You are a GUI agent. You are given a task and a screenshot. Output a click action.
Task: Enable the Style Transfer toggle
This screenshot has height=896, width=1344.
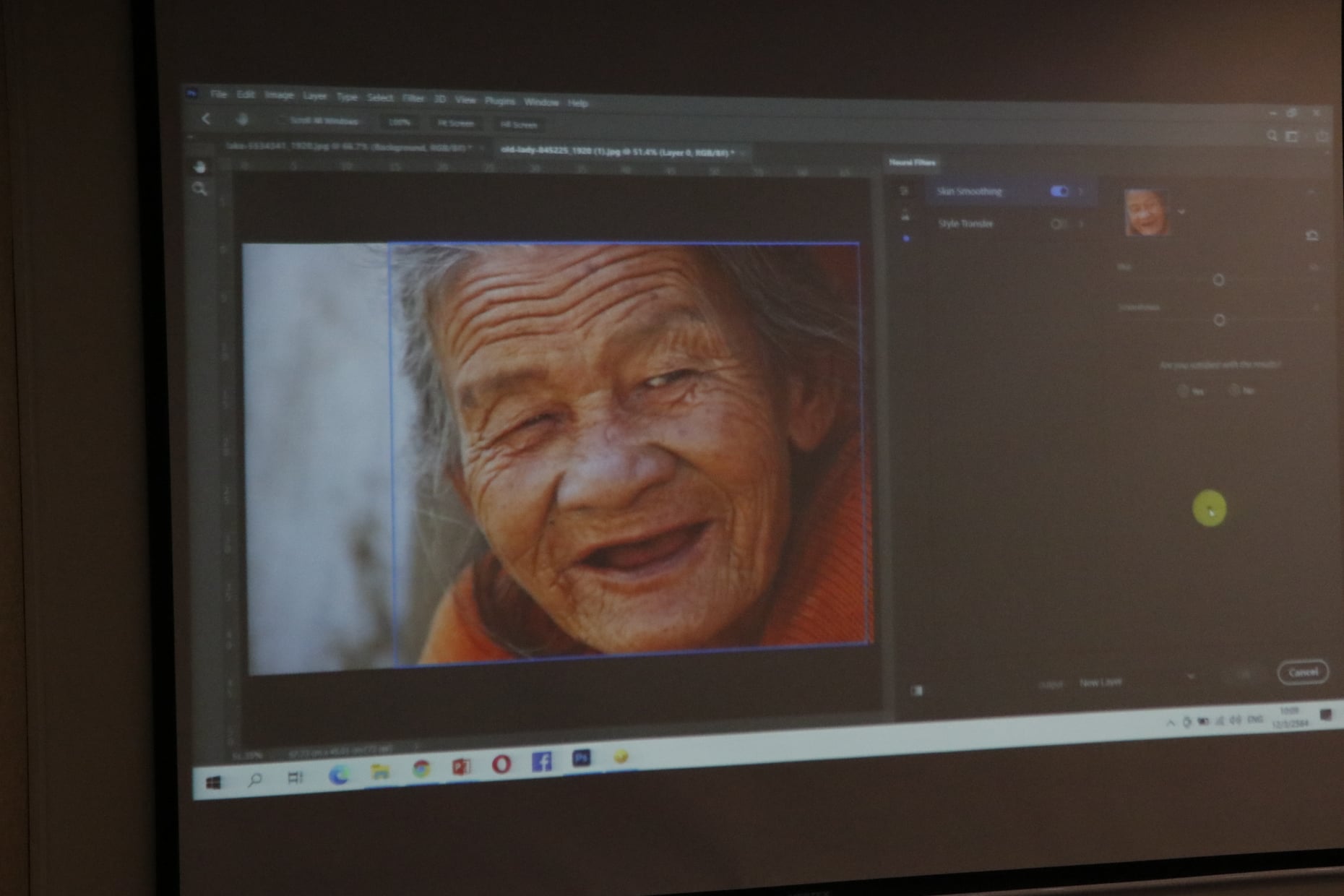click(x=1058, y=224)
